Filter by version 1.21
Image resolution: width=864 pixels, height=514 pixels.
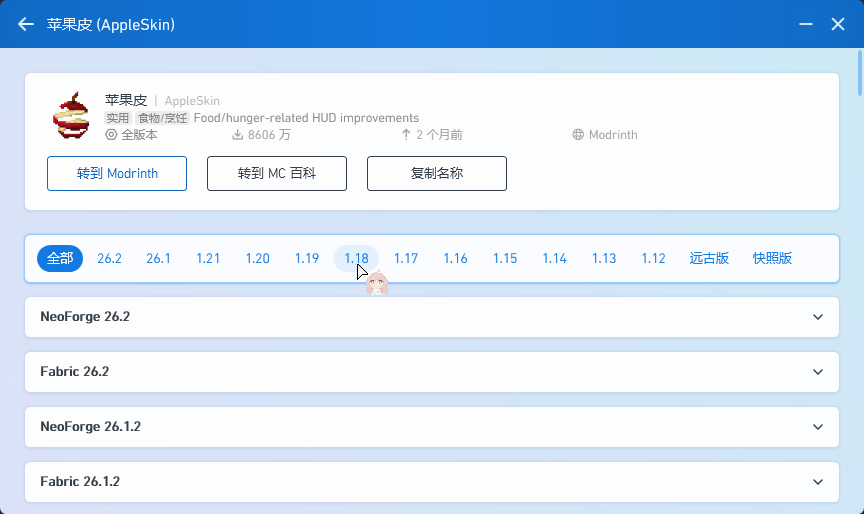click(x=208, y=258)
